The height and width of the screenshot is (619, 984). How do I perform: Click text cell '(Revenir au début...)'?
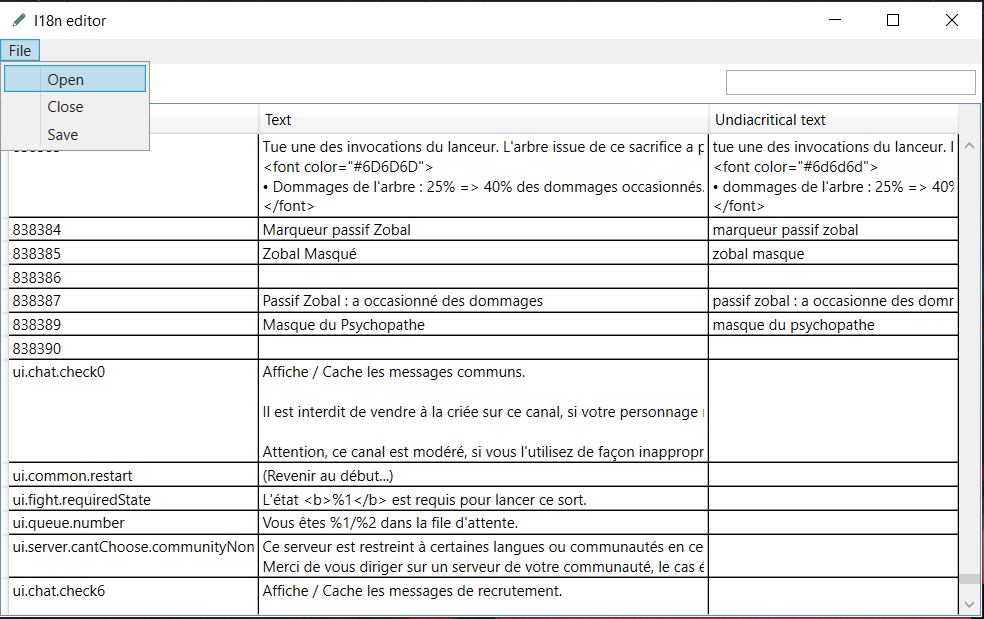point(483,476)
